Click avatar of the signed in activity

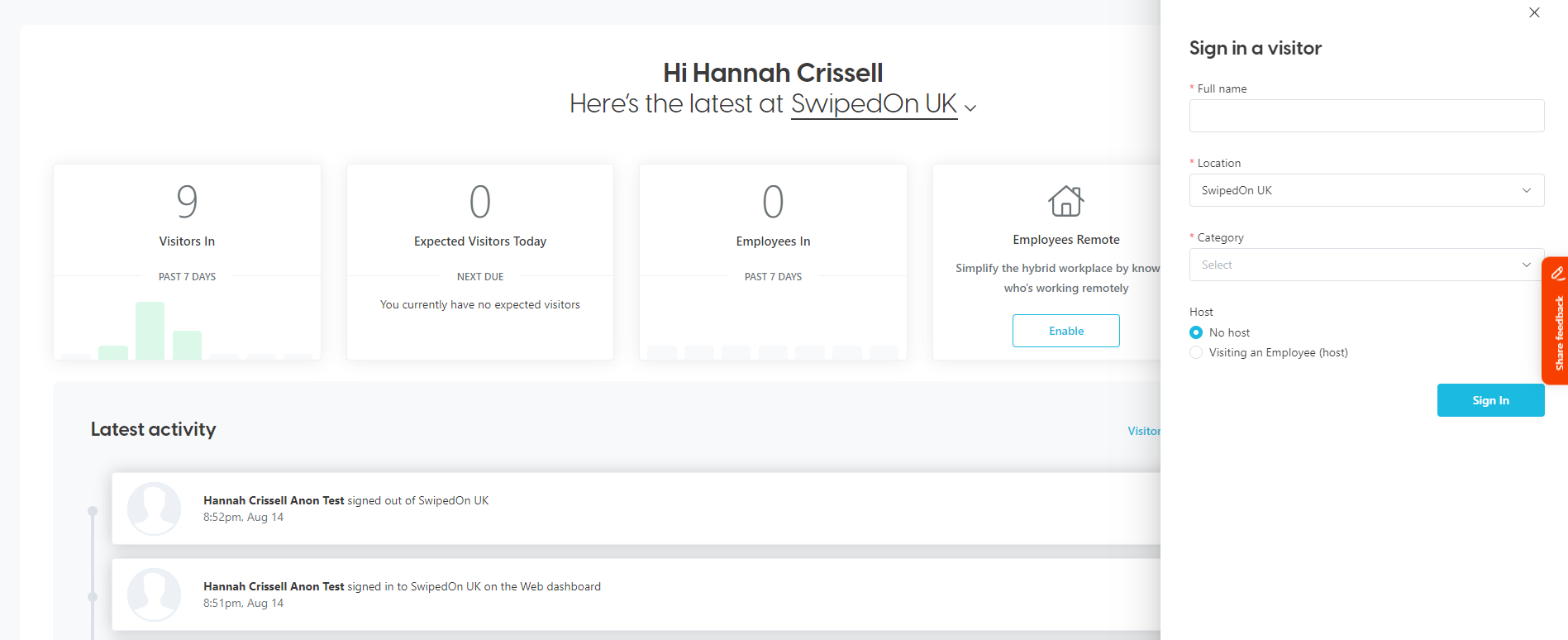coord(154,595)
